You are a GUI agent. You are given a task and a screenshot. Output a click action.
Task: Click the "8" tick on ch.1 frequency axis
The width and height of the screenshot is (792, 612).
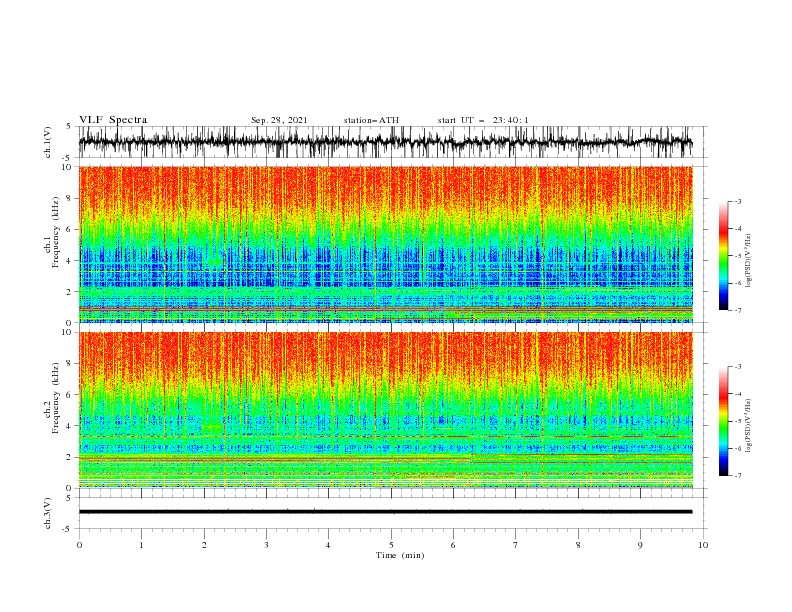tap(70, 198)
